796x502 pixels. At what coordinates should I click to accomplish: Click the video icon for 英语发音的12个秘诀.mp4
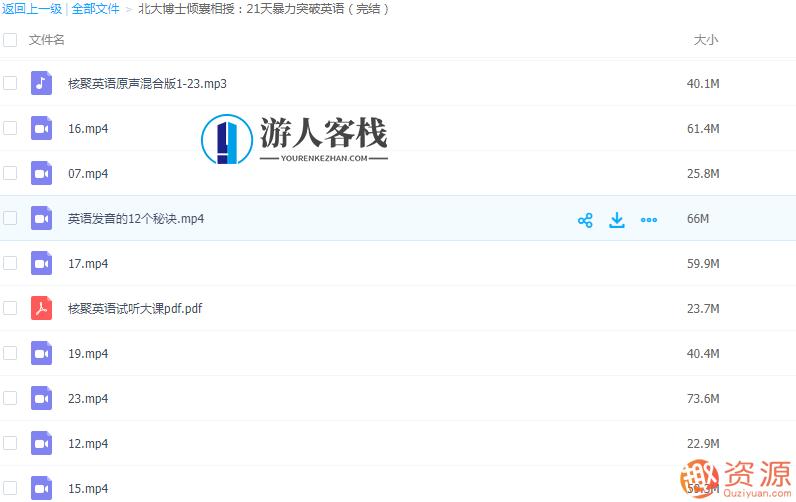[x=41, y=218]
